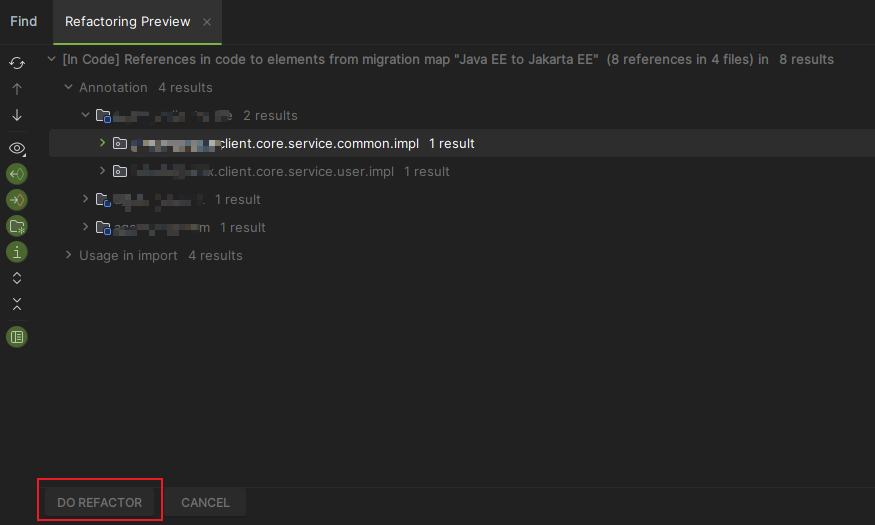The image size is (875, 525).
Task: Click the Rerun refresh icon in sidebar
Action: (x=17, y=63)
